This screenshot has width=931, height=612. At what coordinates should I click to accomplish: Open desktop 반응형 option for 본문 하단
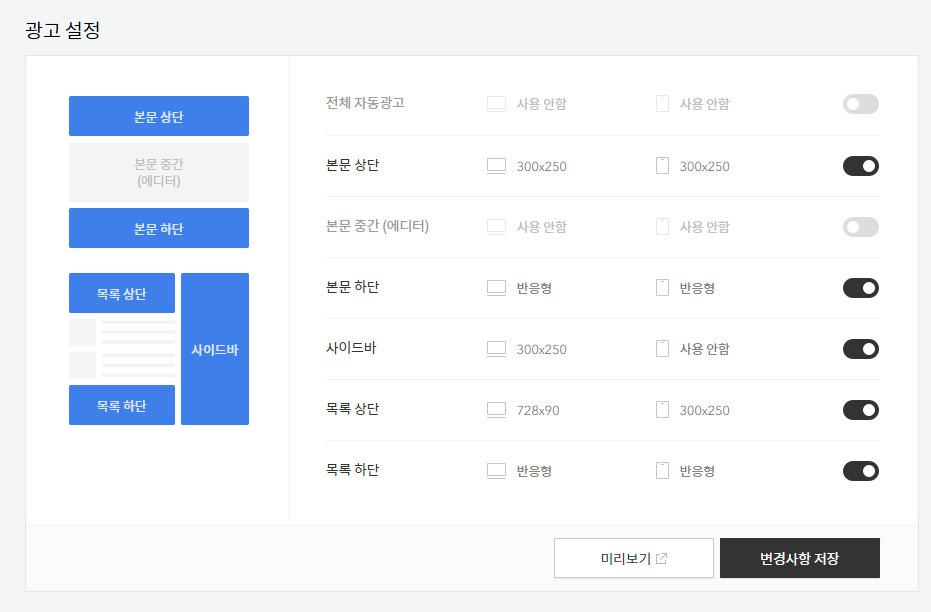(534, 288)
